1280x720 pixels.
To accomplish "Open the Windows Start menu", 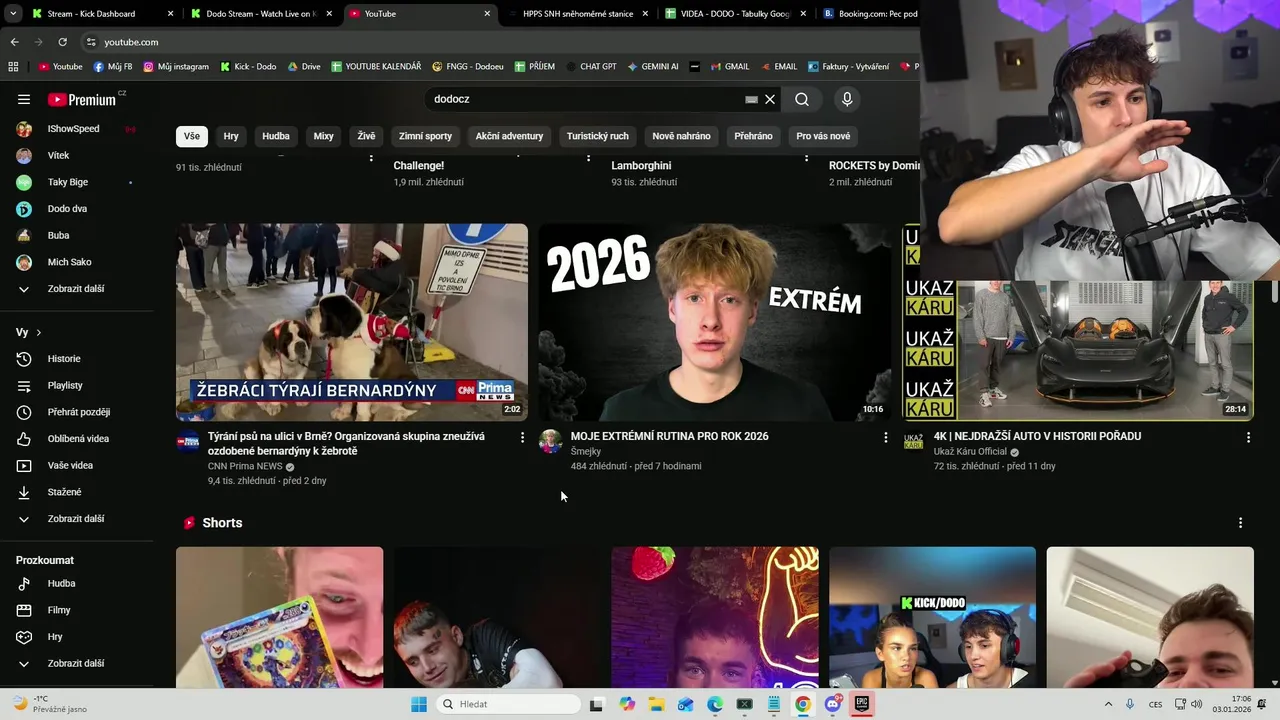I will [x=419, y=704].
